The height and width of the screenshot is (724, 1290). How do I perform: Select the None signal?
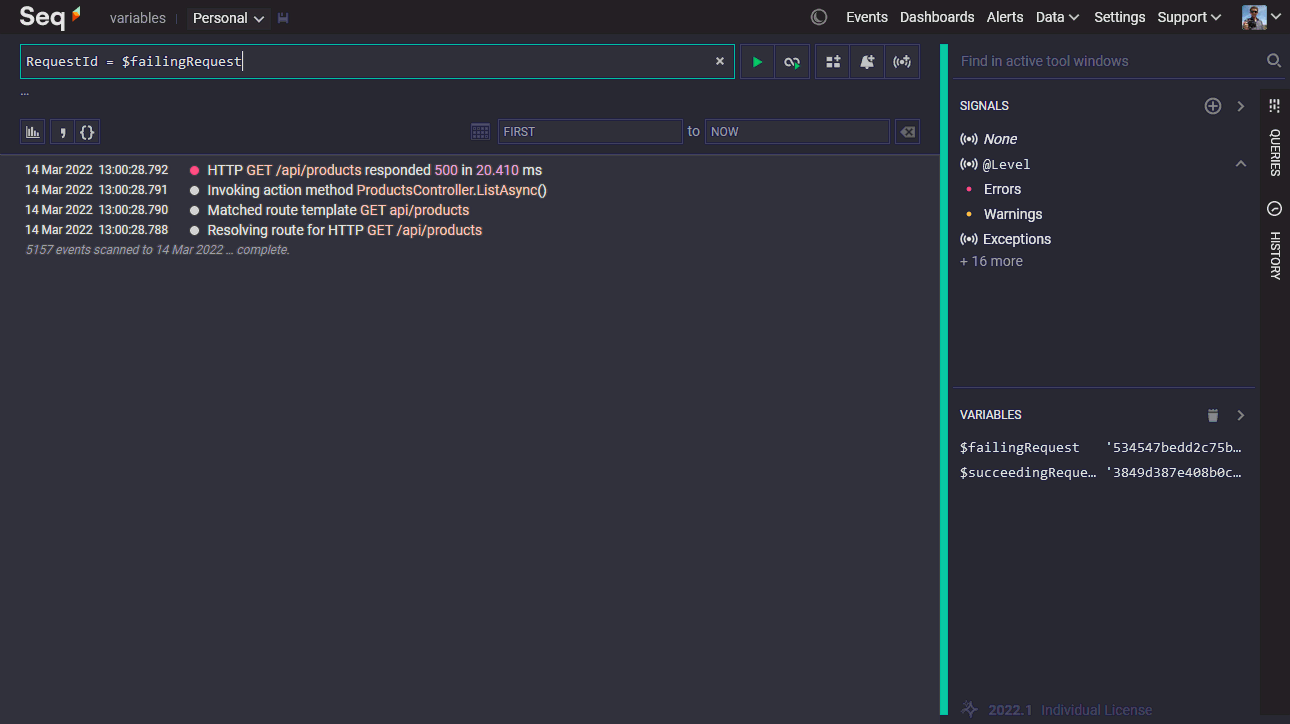1000,139
